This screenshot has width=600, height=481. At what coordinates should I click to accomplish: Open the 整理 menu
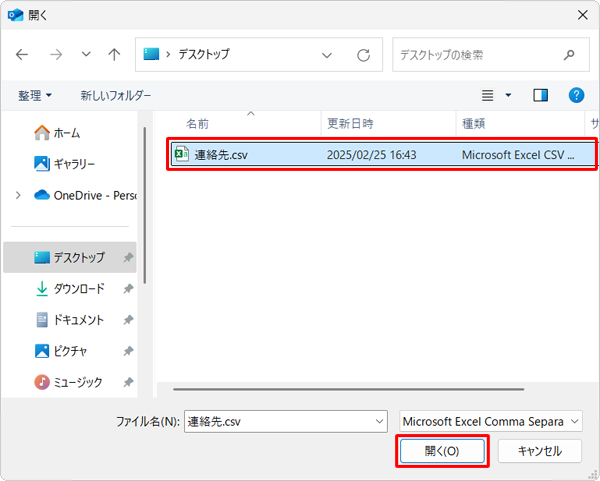coord(35,95)
